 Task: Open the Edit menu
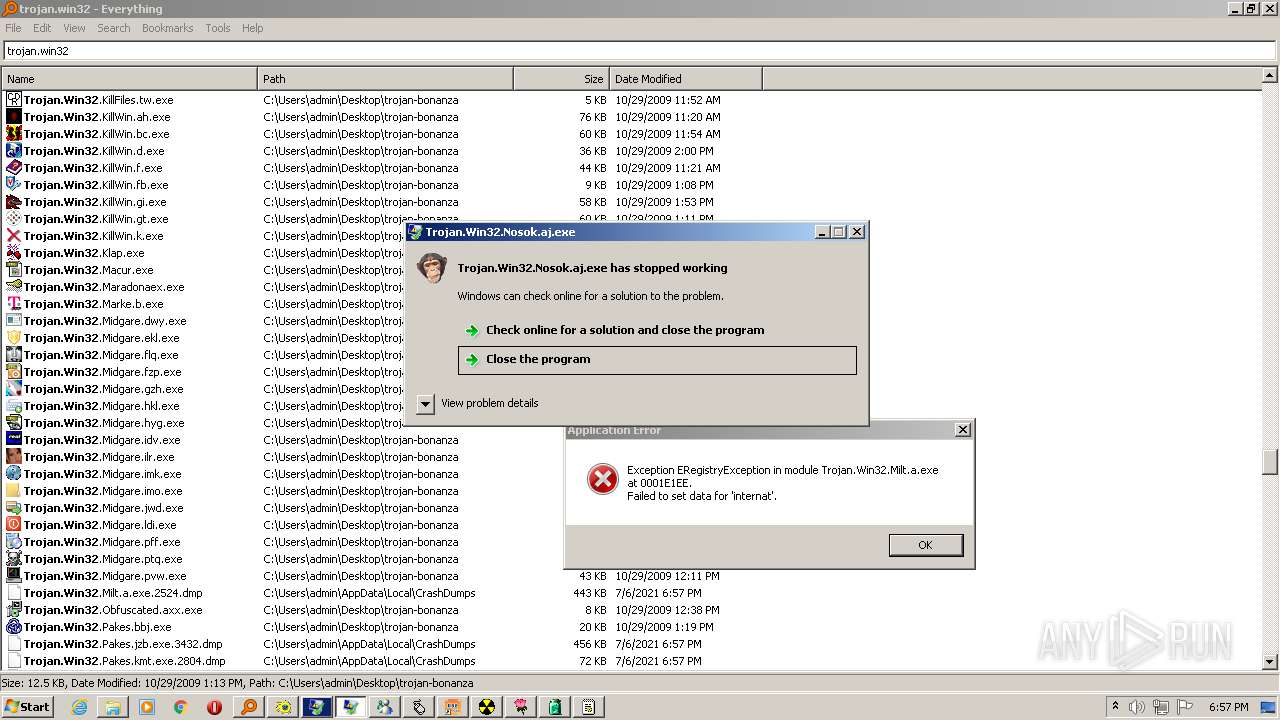pyautogui.click(x=42, y=28)
